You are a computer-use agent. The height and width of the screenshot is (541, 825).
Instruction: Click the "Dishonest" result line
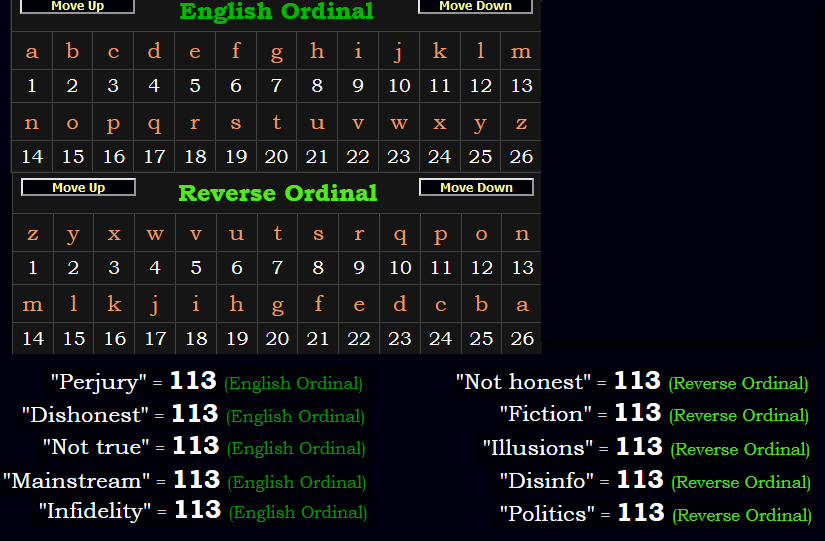coord(193,415)
